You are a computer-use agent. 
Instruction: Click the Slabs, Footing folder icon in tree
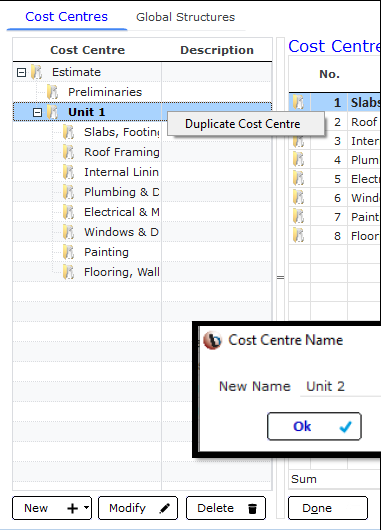[x=69, y=132]
